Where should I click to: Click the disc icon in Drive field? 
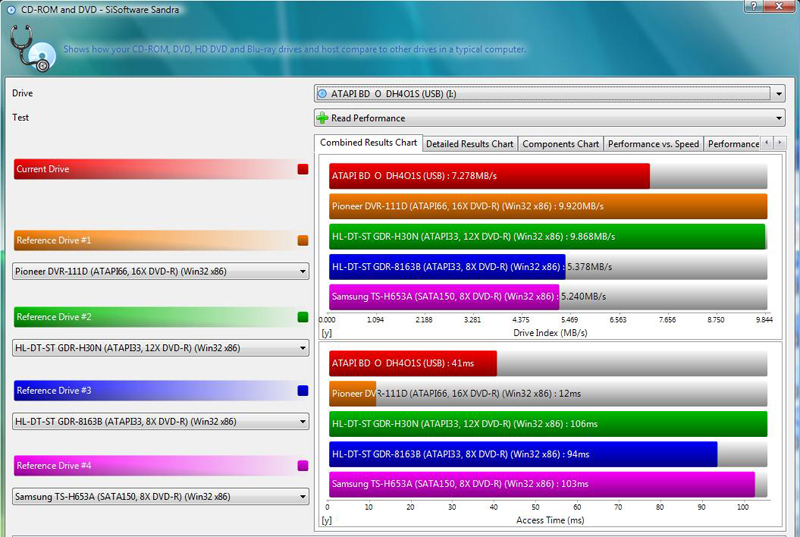[322, 94]
